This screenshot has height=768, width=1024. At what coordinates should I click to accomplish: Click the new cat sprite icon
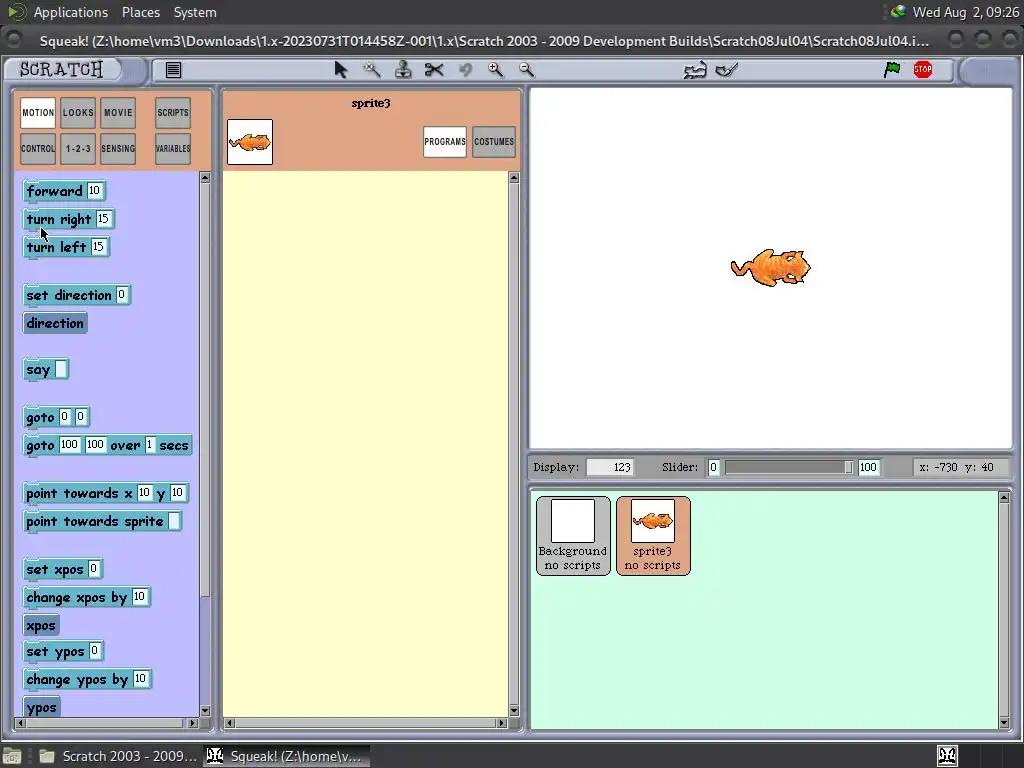(695, 70)
